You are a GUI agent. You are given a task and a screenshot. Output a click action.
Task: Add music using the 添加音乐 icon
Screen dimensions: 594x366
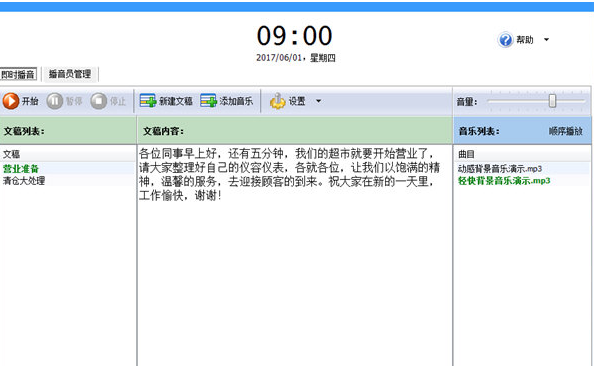tap(208, 101)
